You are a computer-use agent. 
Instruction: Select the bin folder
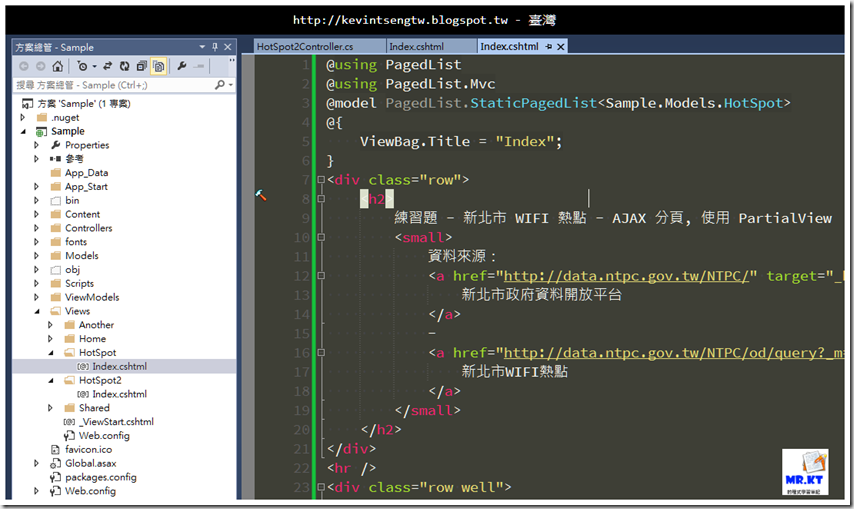(65, 200)
